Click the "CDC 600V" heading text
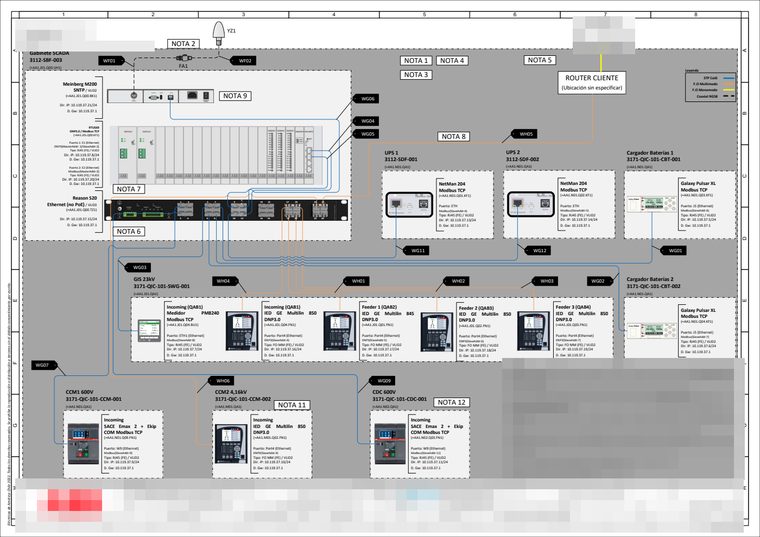 [x=384, y=392]
